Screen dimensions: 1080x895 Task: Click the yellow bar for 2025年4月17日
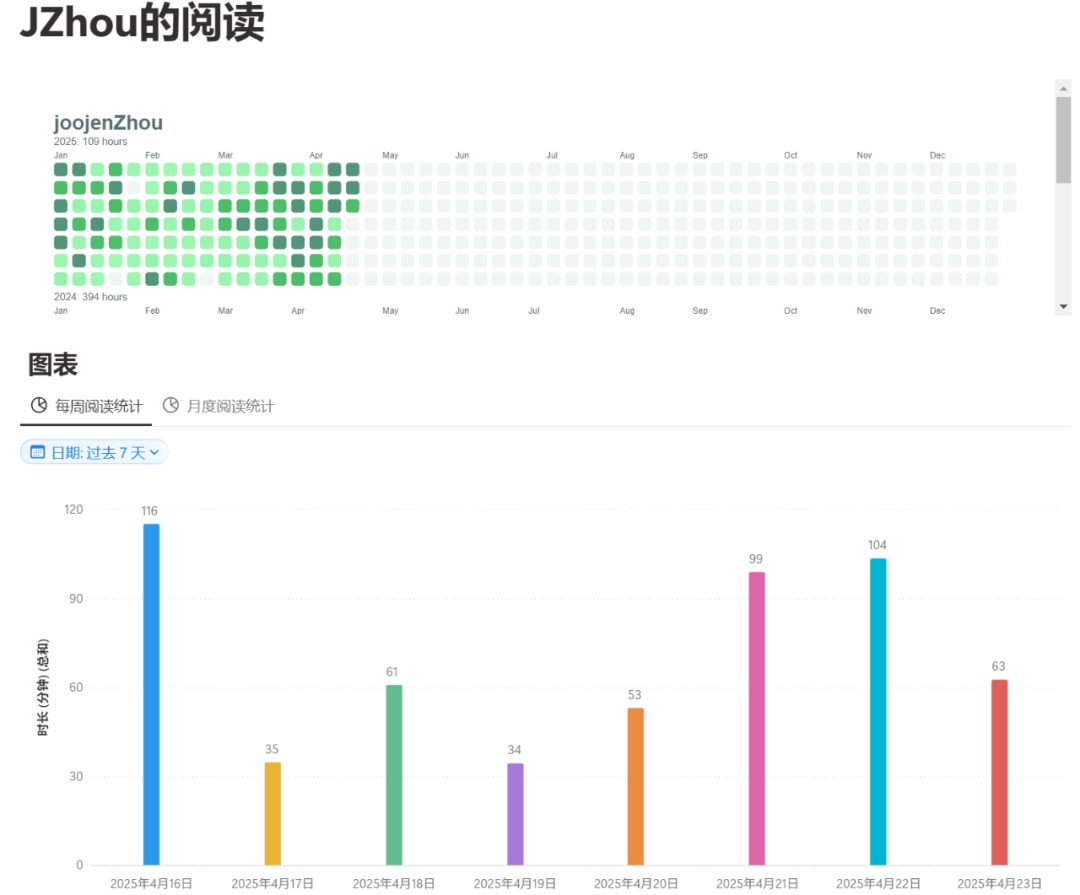tap(272, 813)
